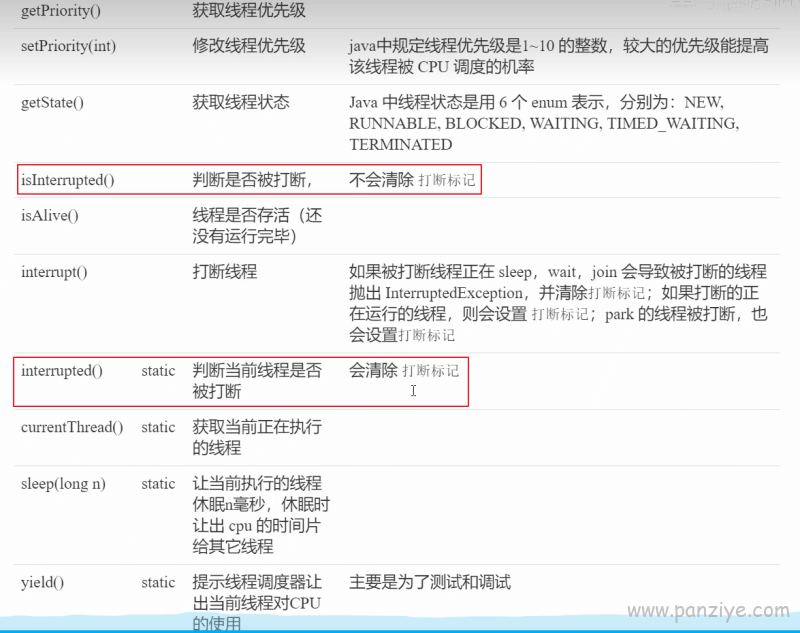
Task: Click the yield() method cell
Action: 42,583
